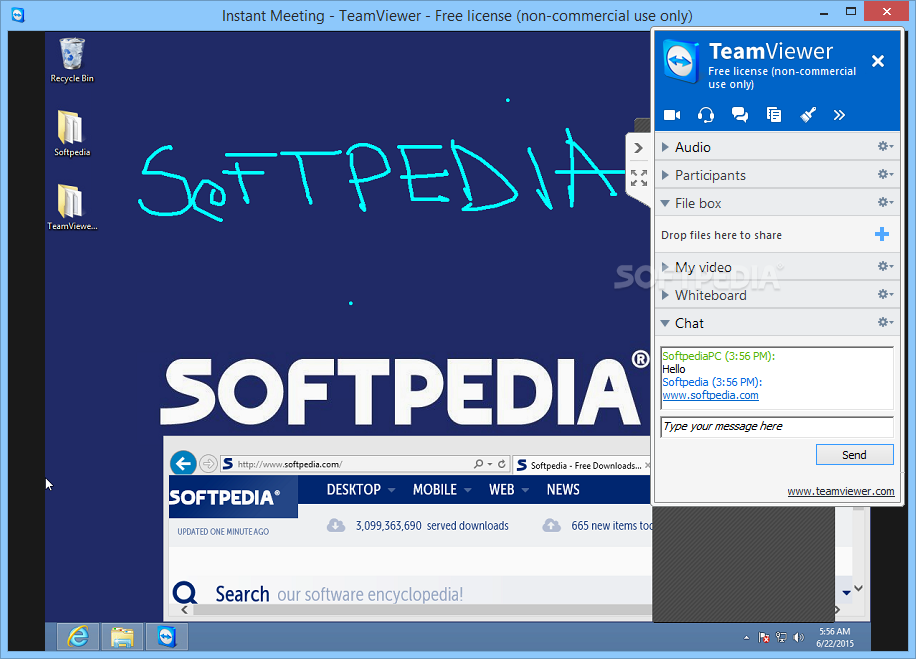Screen dimensions: 916x659
Task: Open the MOBILE menu on Softpedia site
Action: (x=442, y=490)
